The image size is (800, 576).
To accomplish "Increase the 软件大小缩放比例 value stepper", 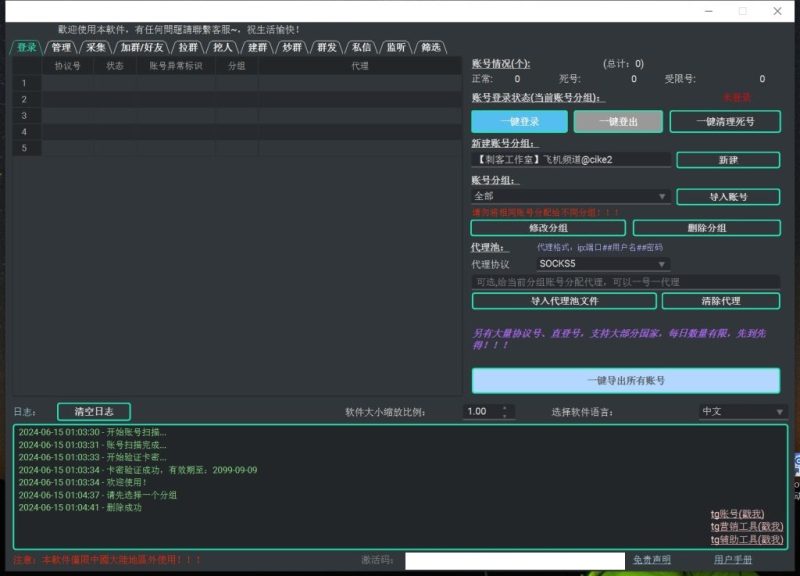I will pos(505,406).
